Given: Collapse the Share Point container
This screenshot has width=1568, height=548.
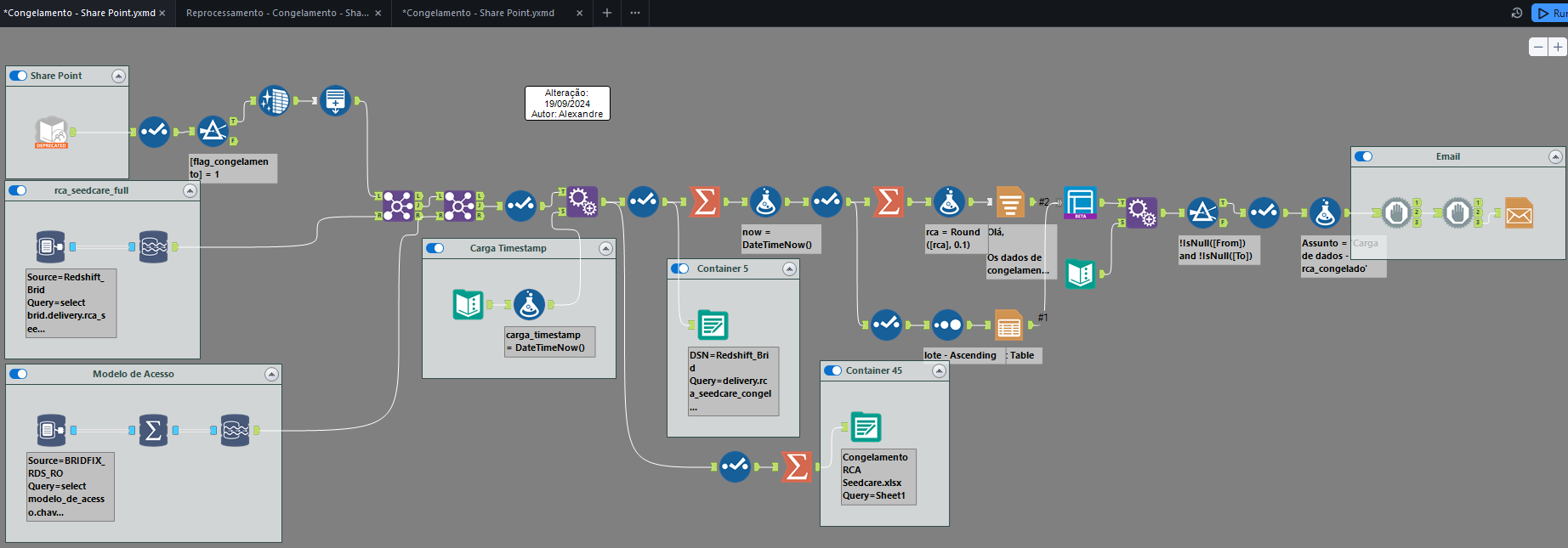Looking at the screenshot, I should click(x=118, y=76).
